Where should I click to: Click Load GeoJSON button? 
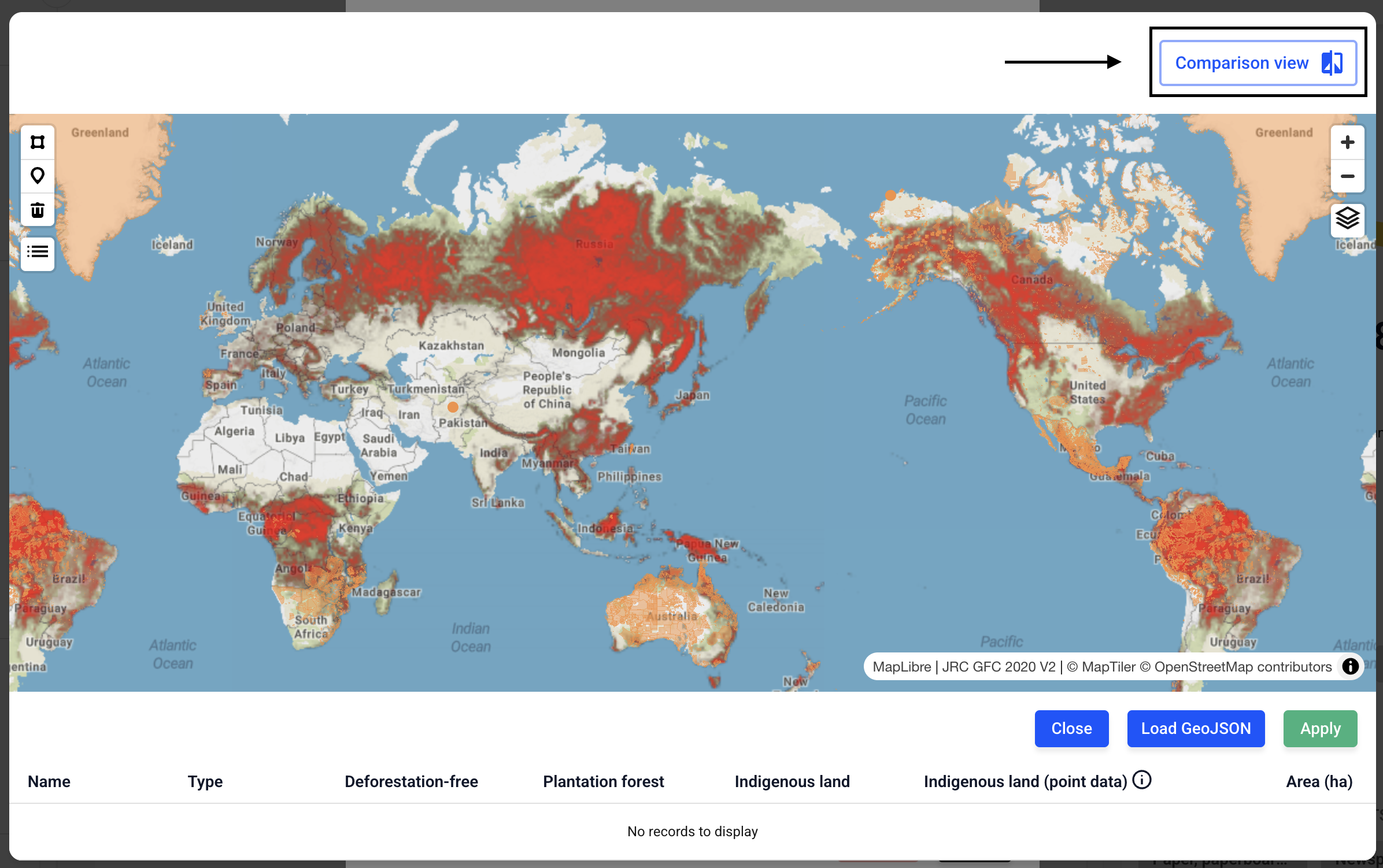pyautogui.click(x=1195, y=728)
